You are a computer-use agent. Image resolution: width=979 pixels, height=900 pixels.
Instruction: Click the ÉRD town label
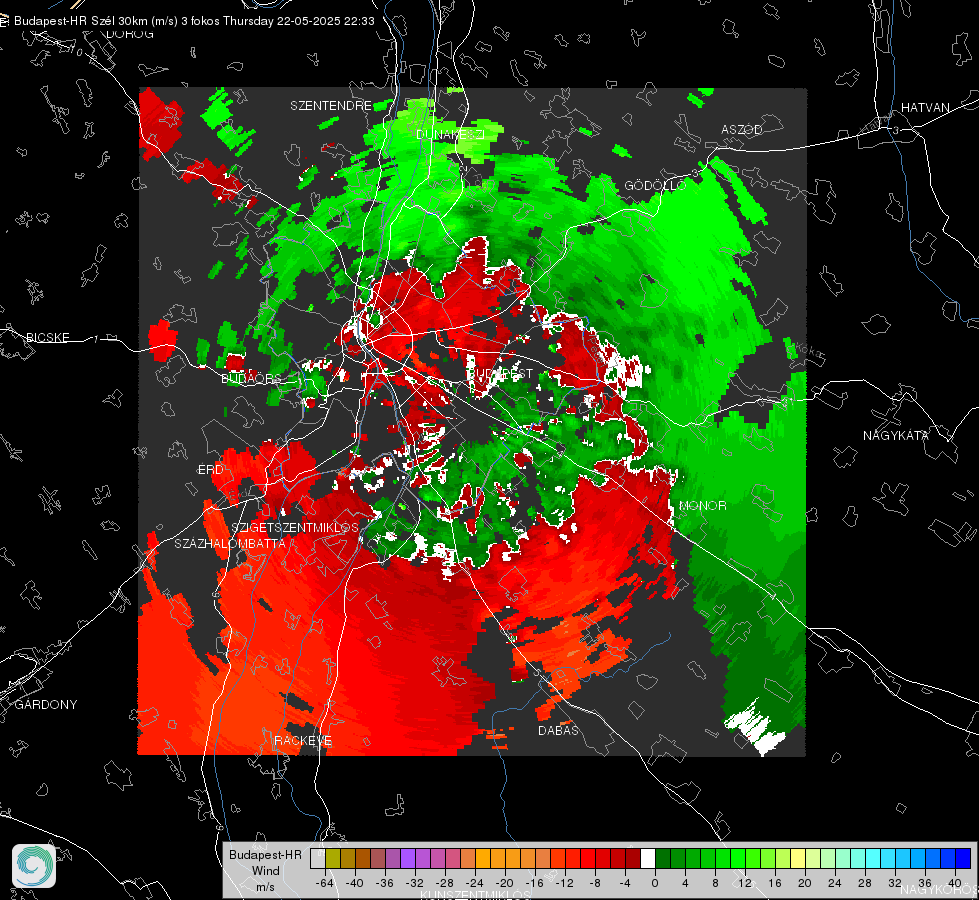tap(210, 470)
